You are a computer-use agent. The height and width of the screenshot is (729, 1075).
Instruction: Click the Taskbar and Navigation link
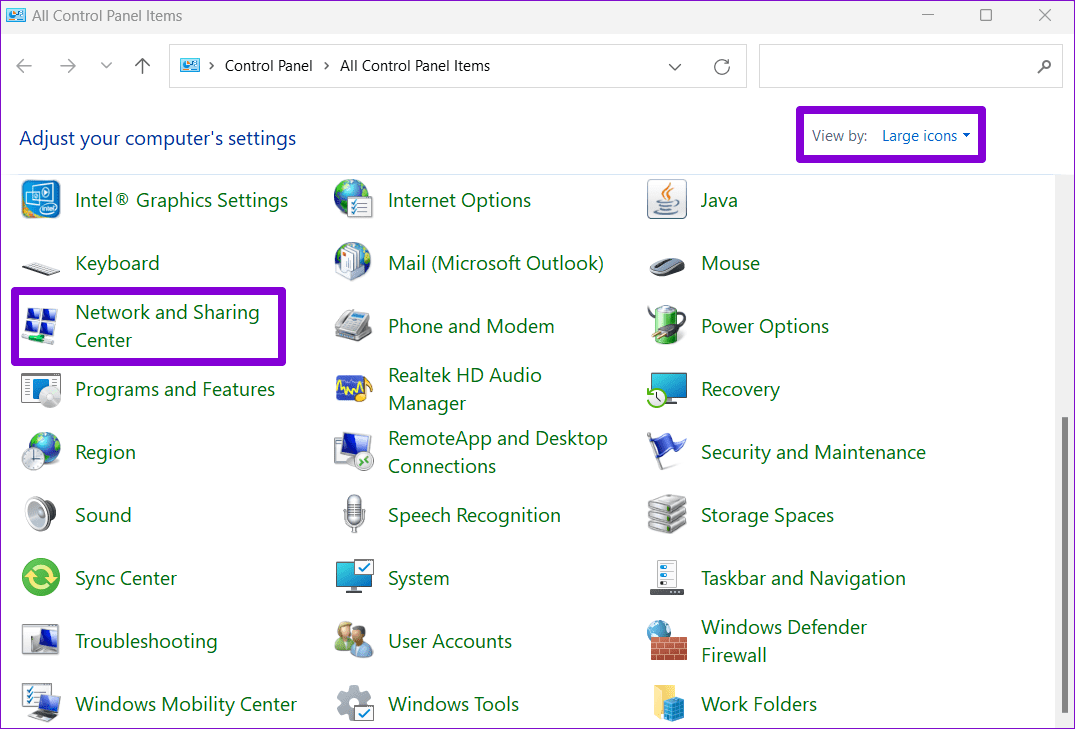[x=803, y=578]
